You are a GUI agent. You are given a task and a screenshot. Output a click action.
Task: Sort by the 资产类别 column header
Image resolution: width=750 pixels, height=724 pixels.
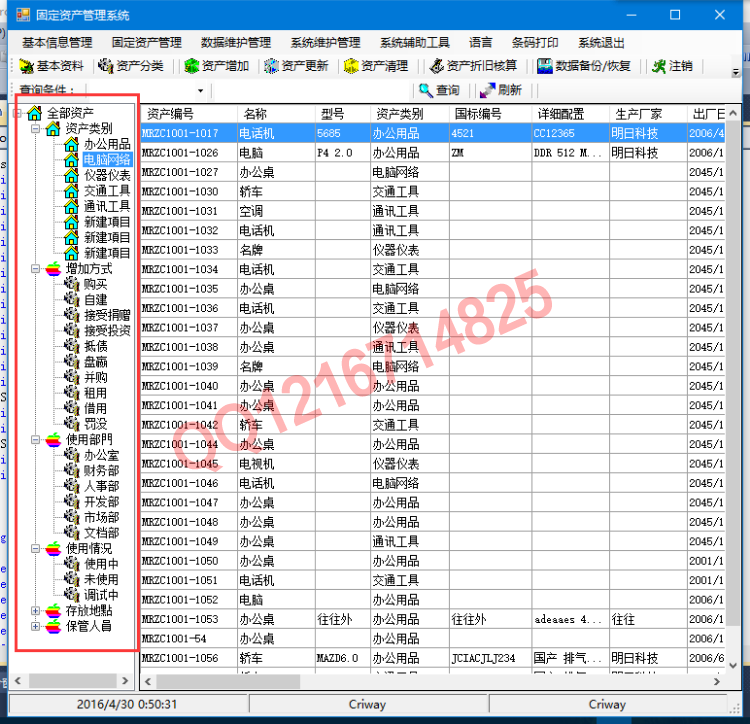click(x=410, y=114)
